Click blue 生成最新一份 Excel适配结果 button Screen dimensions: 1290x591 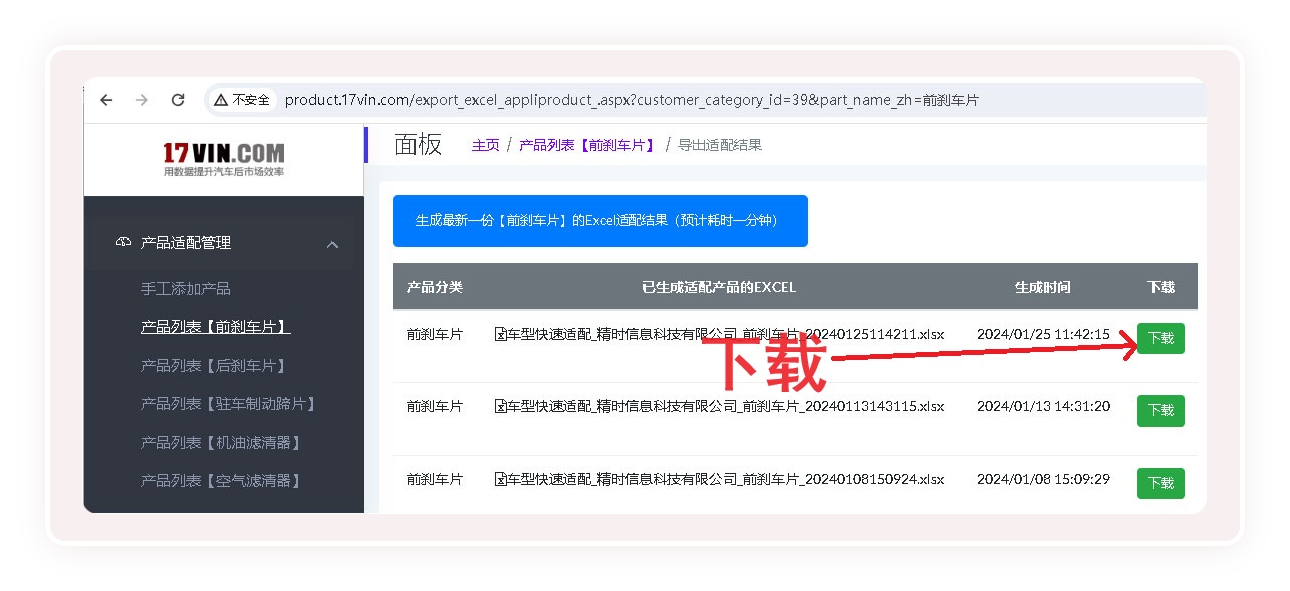600,221
